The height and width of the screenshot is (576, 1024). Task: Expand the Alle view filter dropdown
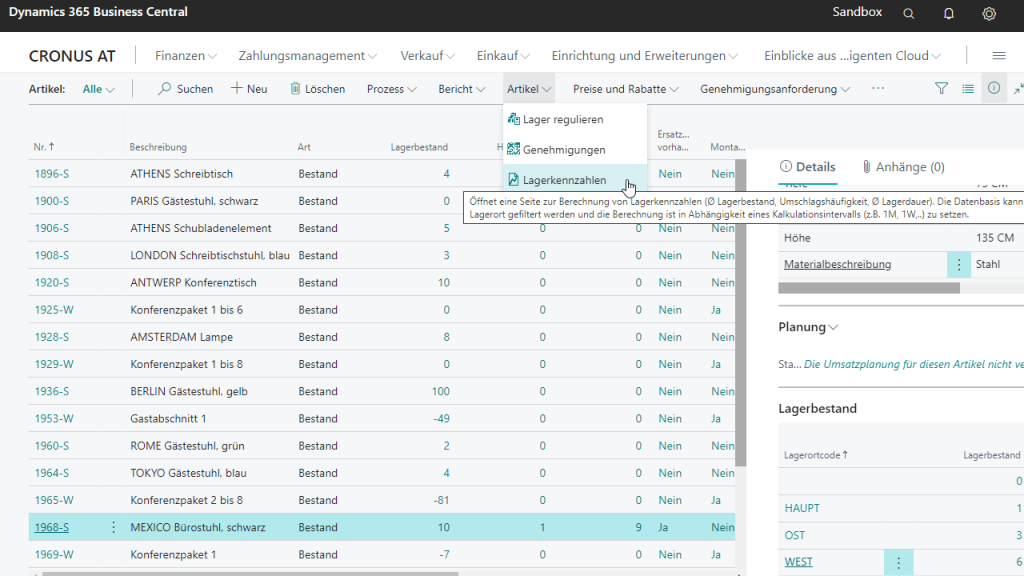(x=98, y=89)
